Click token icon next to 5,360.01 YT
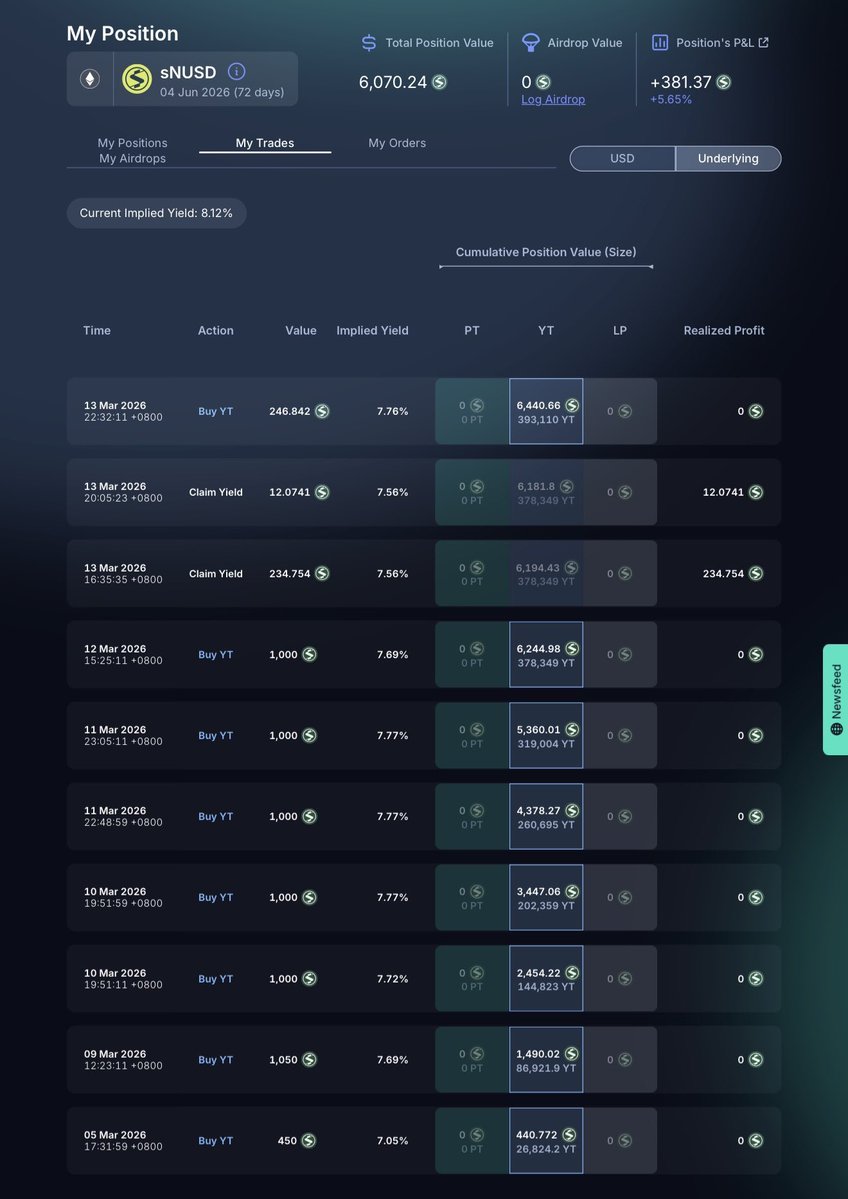The height and width of the screenshot is (1199, 848). (x=572, y=729)
